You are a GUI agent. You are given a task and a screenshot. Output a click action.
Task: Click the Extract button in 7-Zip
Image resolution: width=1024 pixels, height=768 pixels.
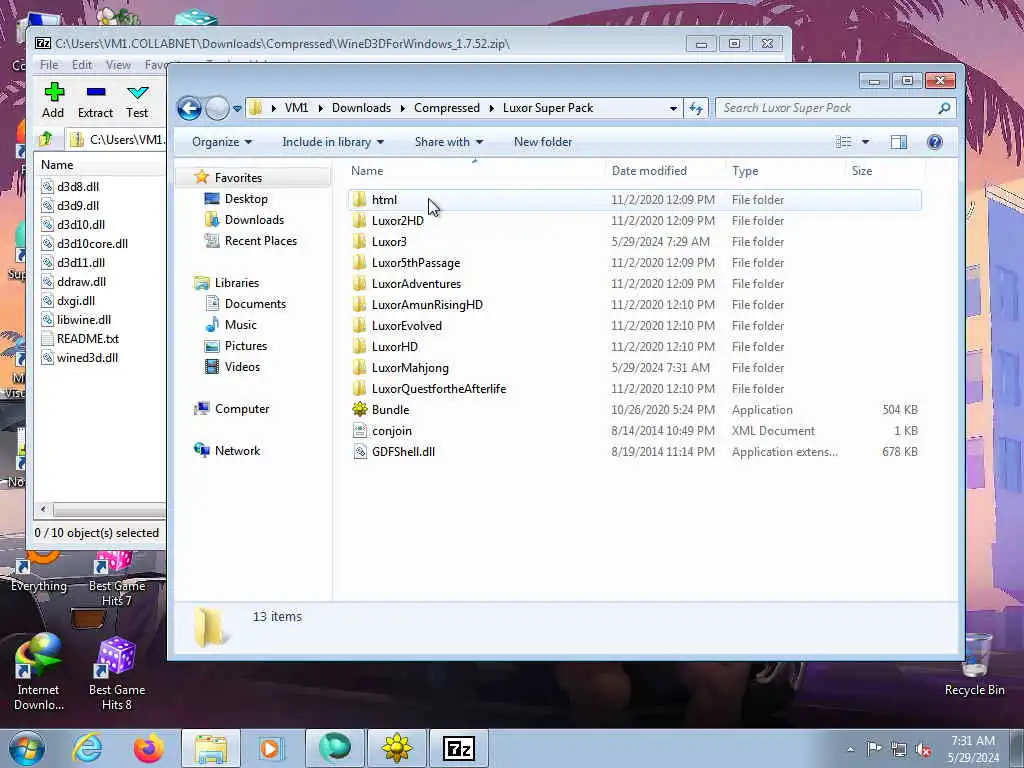95,101
